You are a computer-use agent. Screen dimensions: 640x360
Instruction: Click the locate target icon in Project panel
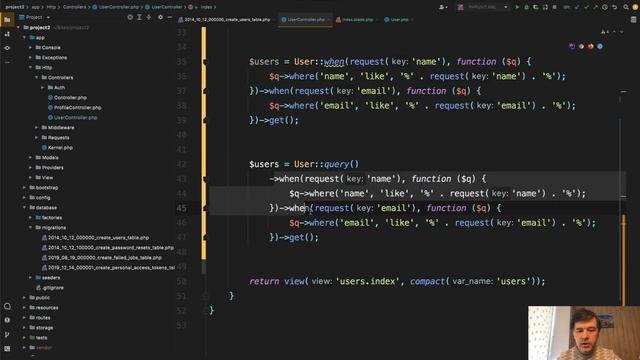130,17
